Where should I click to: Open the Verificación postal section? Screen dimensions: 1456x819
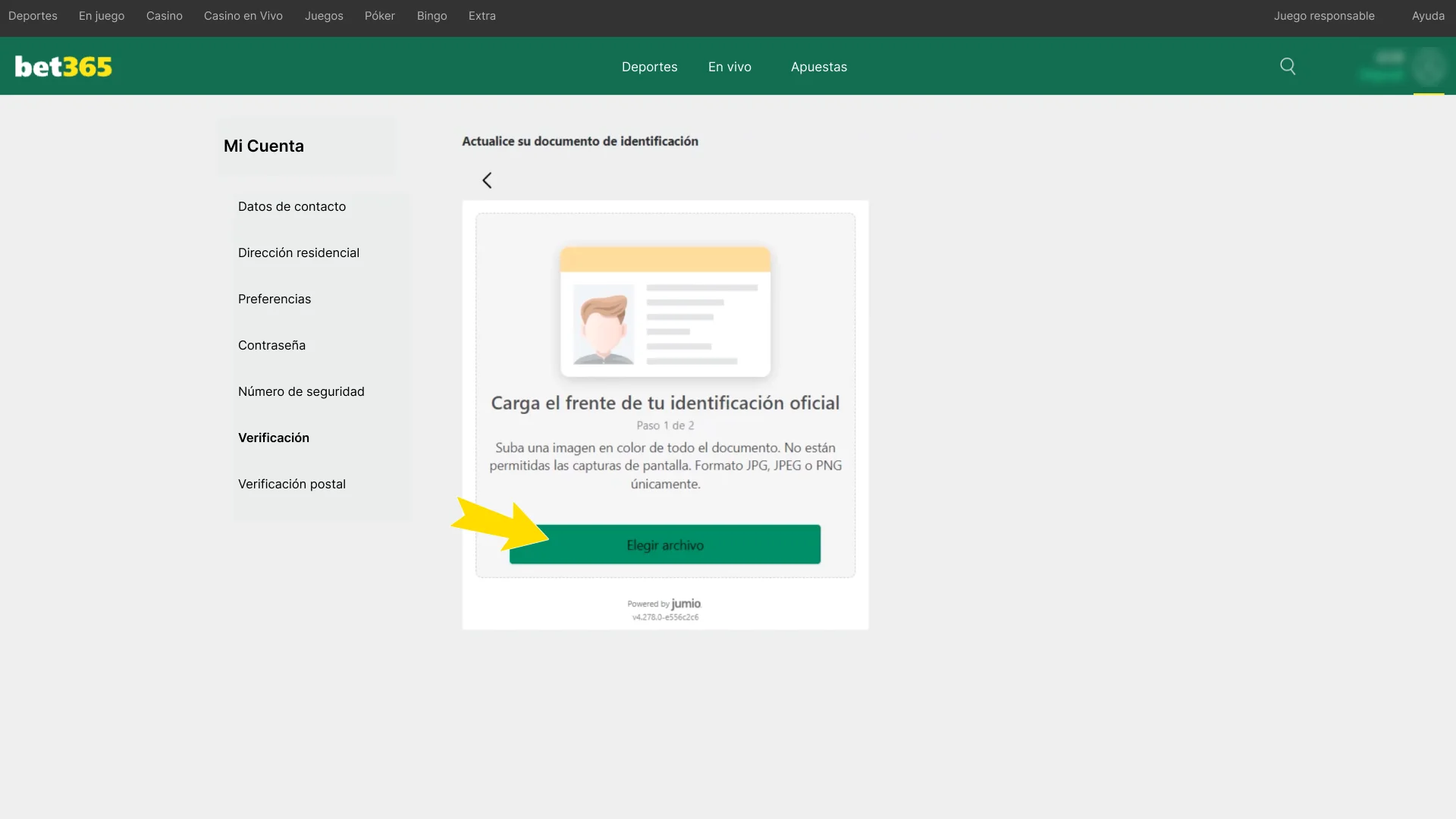[x=292, y=484]
